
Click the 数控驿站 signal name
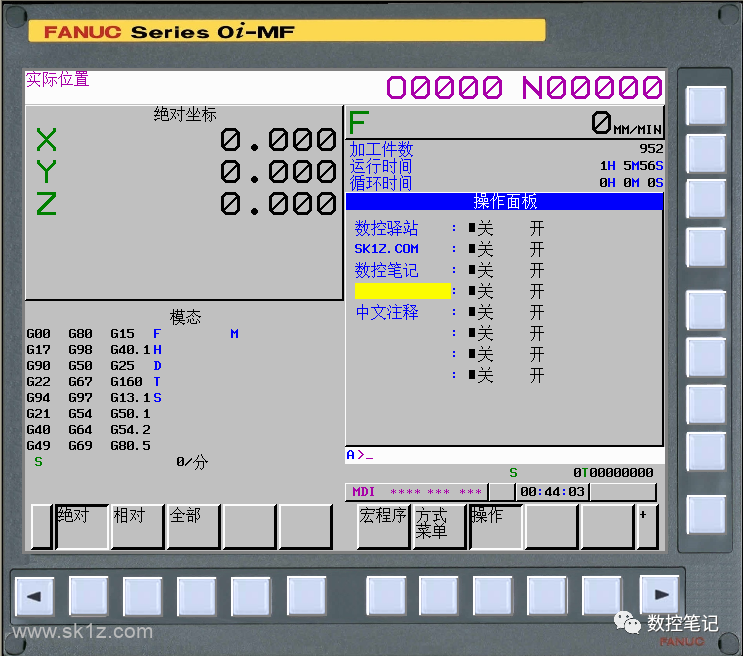coord(387,228)
